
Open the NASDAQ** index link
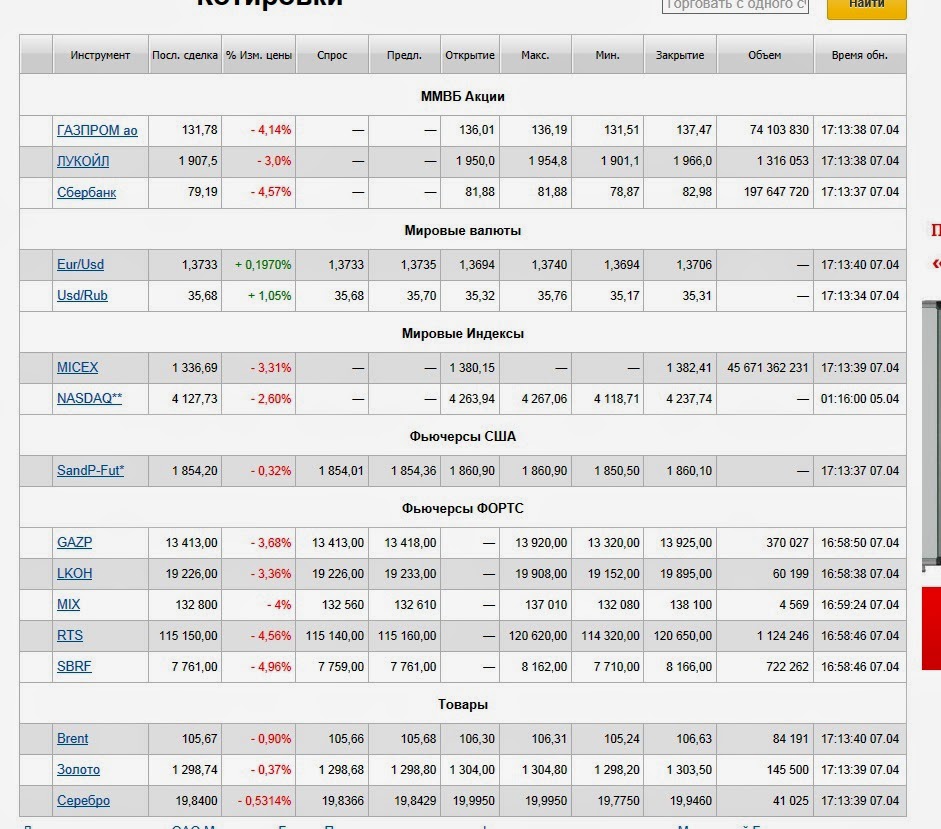(x=89, y=399)
